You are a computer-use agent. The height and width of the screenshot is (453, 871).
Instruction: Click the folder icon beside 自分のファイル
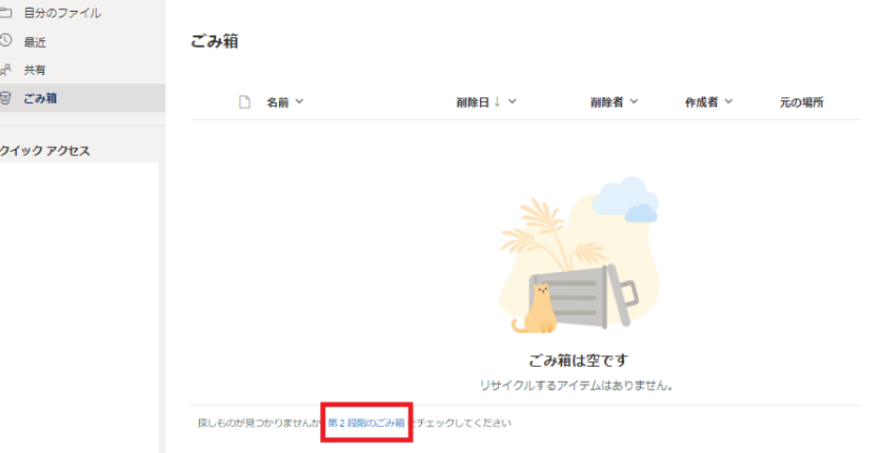pos(5,13)
